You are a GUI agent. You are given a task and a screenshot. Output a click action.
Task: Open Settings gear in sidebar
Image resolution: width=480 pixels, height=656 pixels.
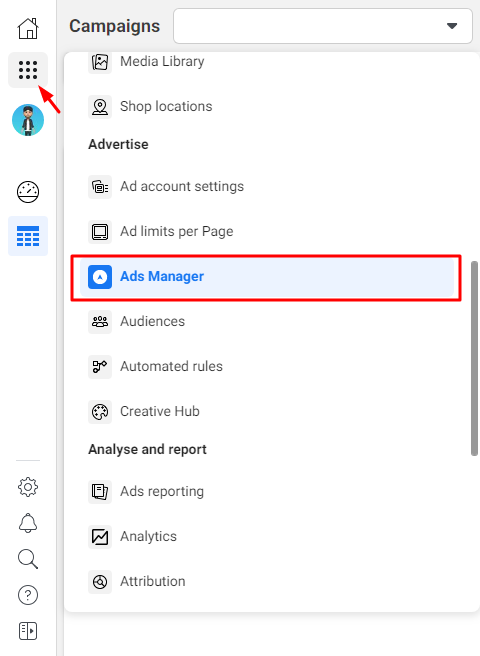(x=28, y=487)
